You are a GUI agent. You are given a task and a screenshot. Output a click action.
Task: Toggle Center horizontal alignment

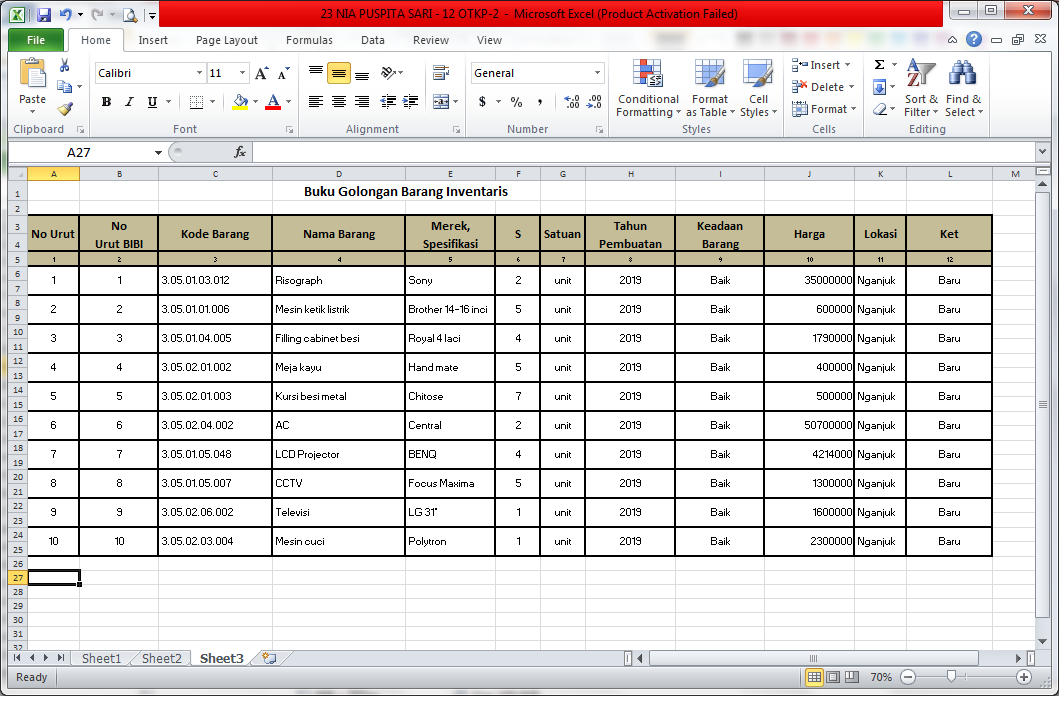coord(339,102)
